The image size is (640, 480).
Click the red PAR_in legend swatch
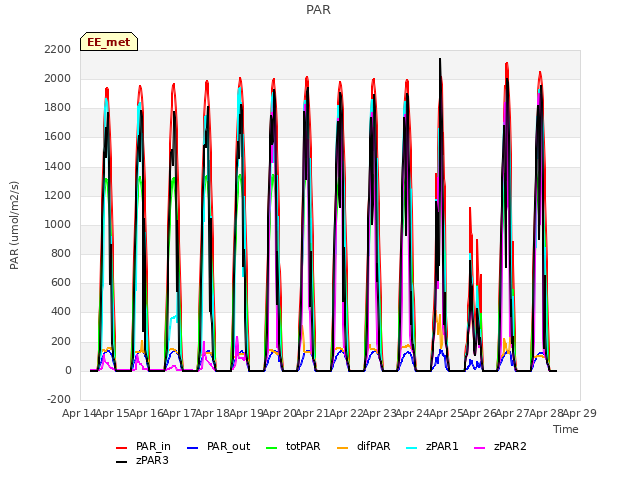pos(122,448)
